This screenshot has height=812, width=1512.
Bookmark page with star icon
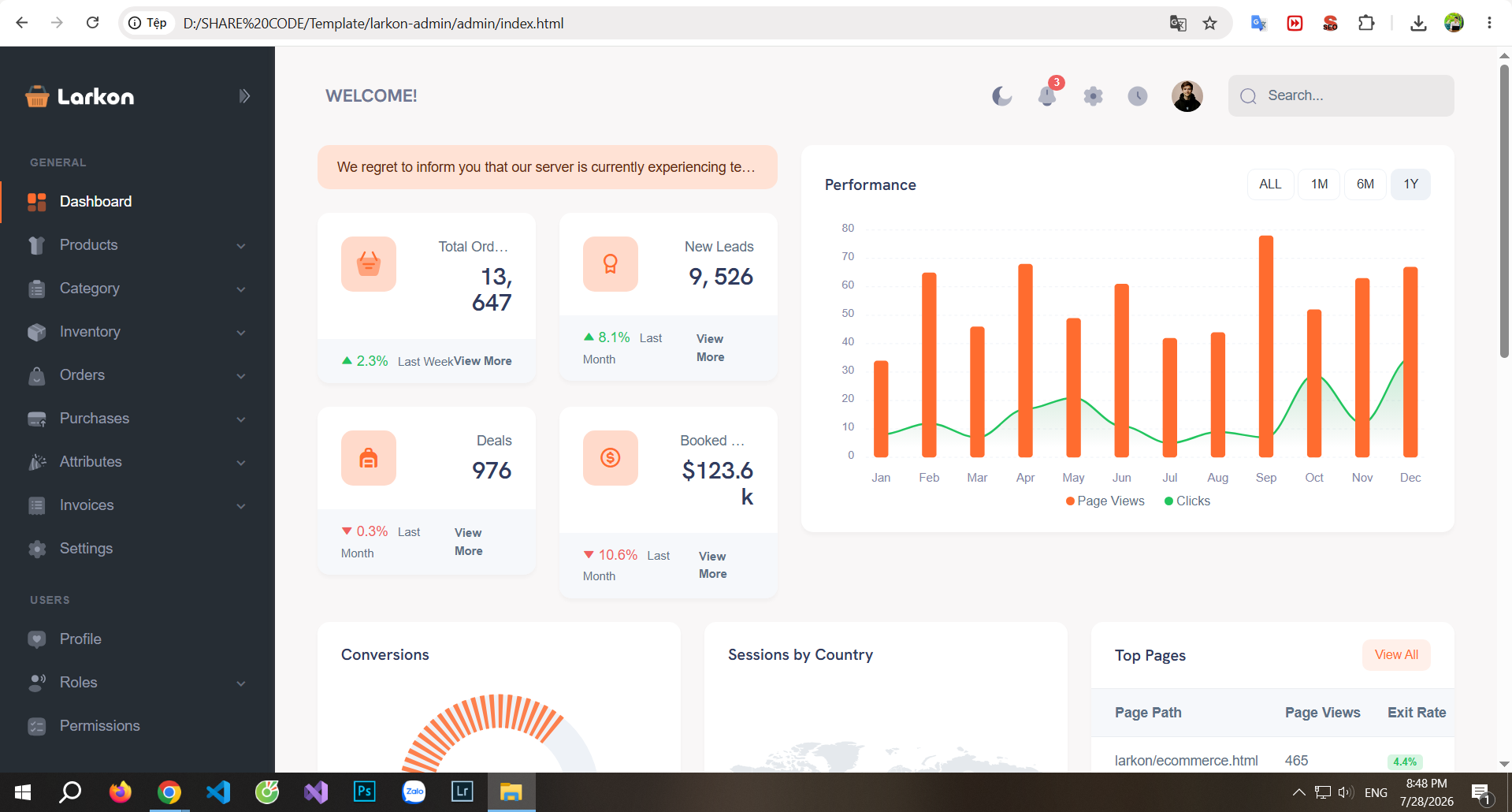(1210, 23)
